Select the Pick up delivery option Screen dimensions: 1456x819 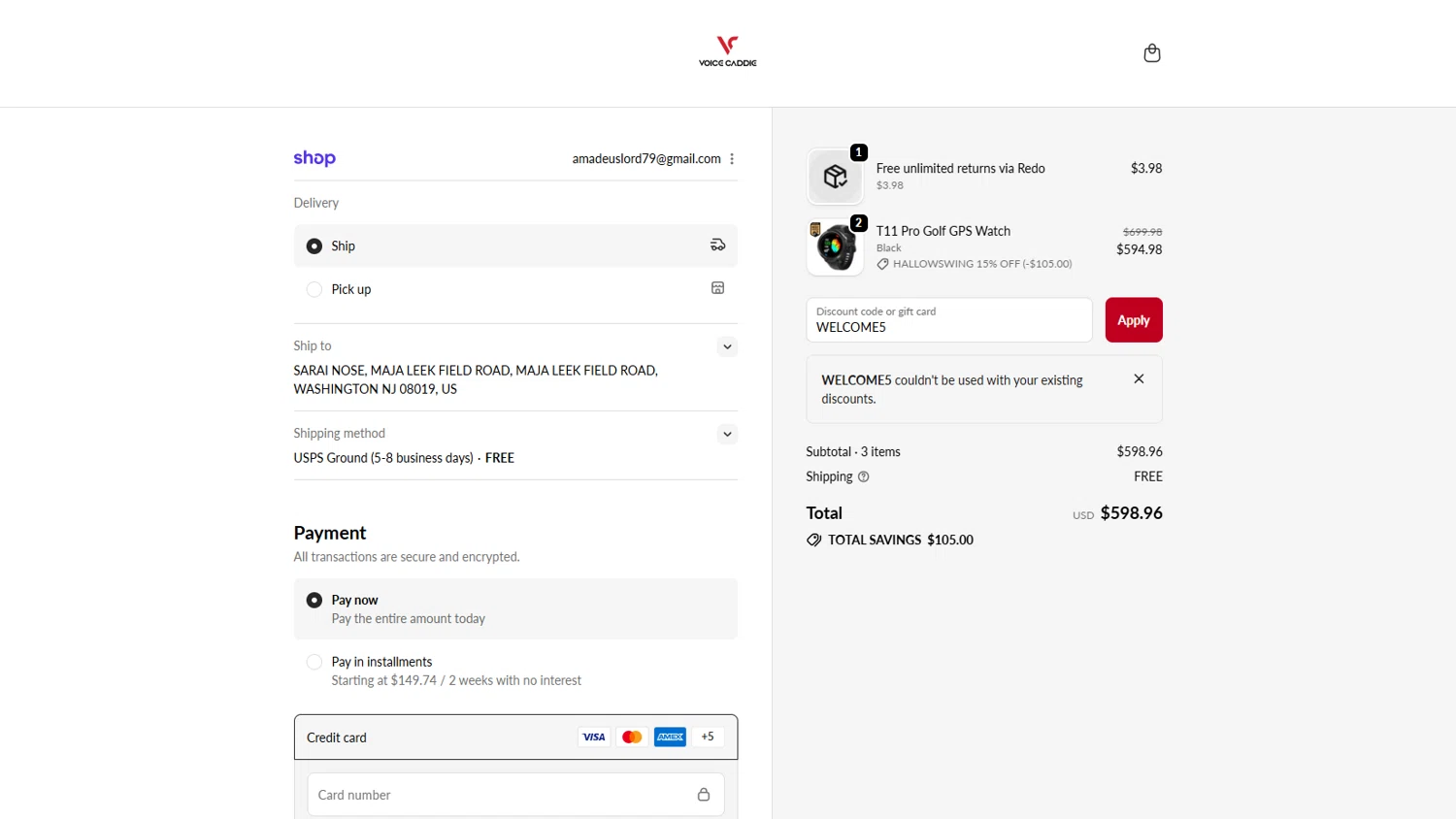pyautogui.click(x=515, y=289)
